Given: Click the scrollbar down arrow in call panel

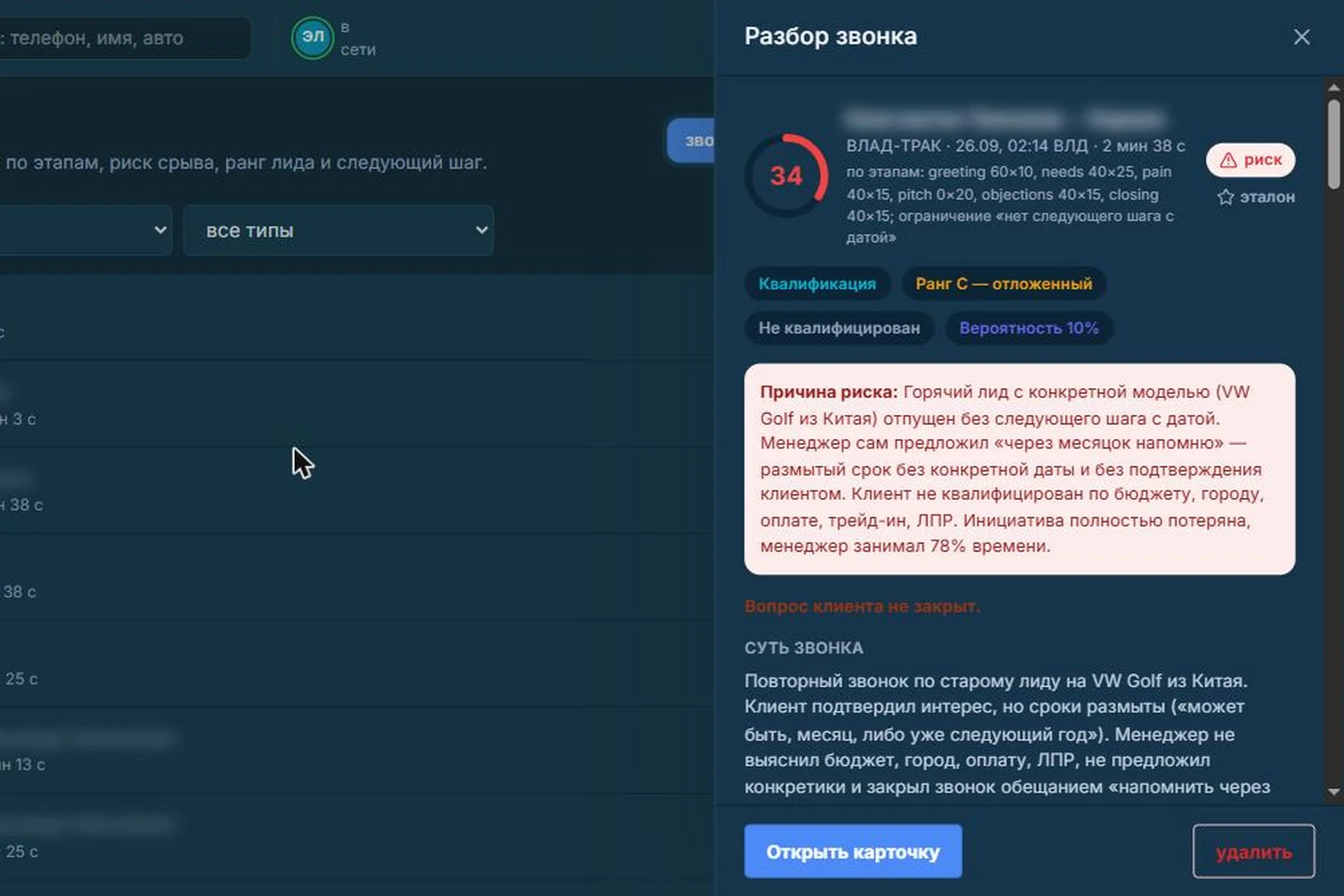Looking at the screenshot, I should coord(1334,792).
